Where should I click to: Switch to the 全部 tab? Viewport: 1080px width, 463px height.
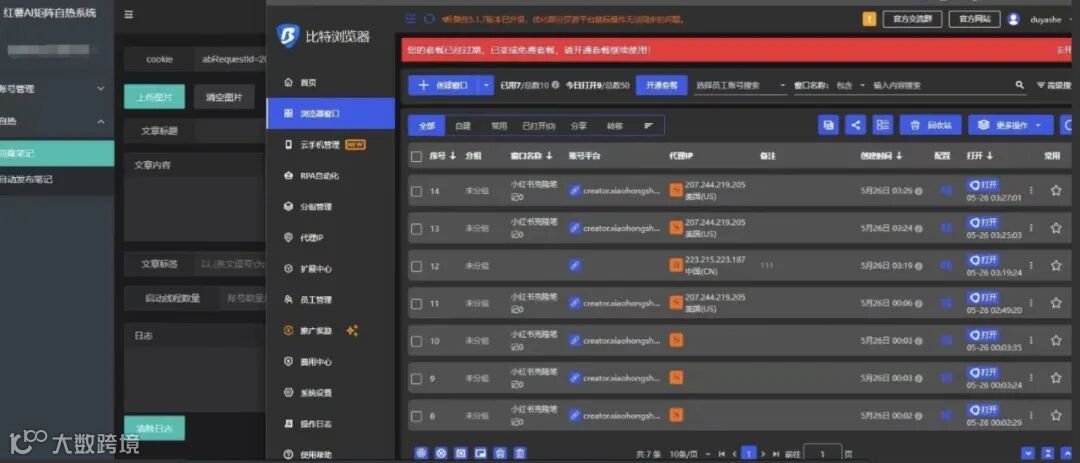427,125
